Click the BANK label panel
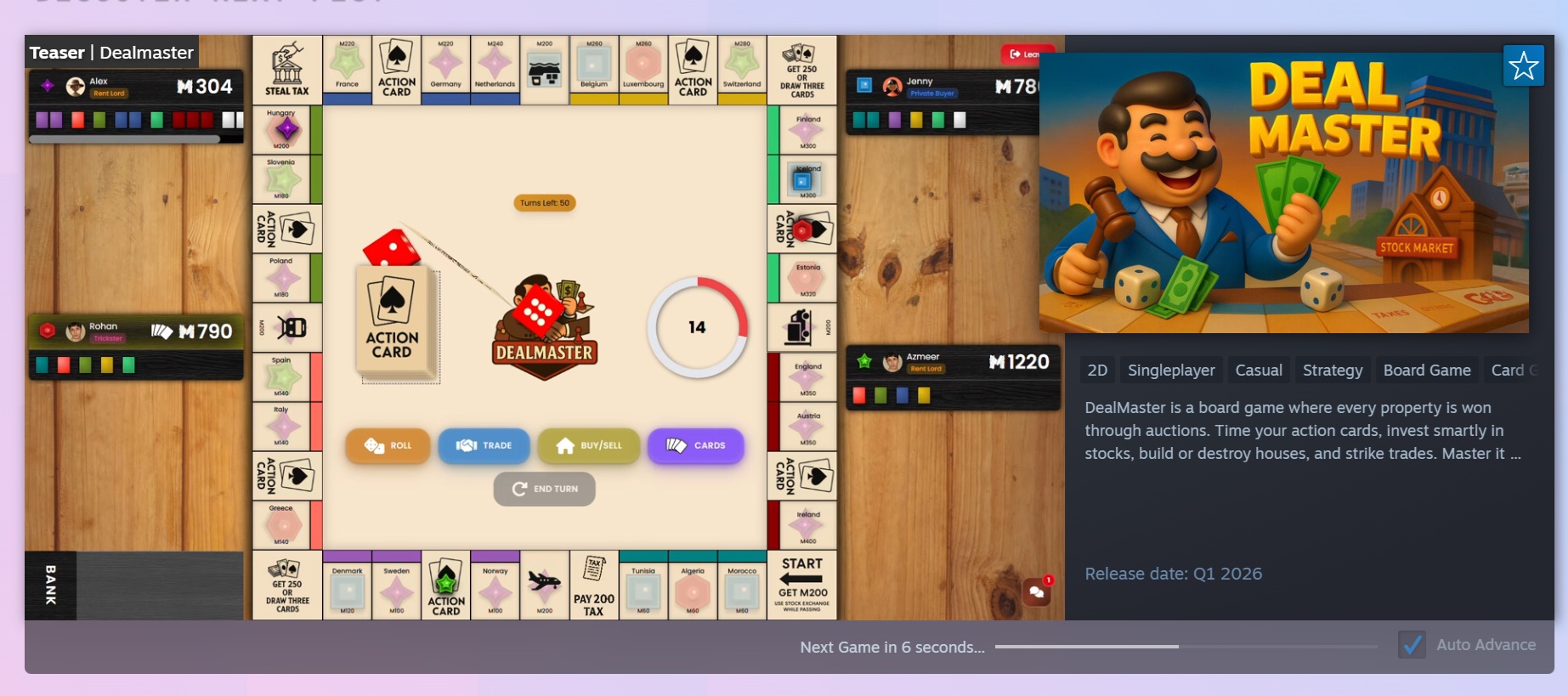The image size is (1568, 696). [x=51, y=586]
